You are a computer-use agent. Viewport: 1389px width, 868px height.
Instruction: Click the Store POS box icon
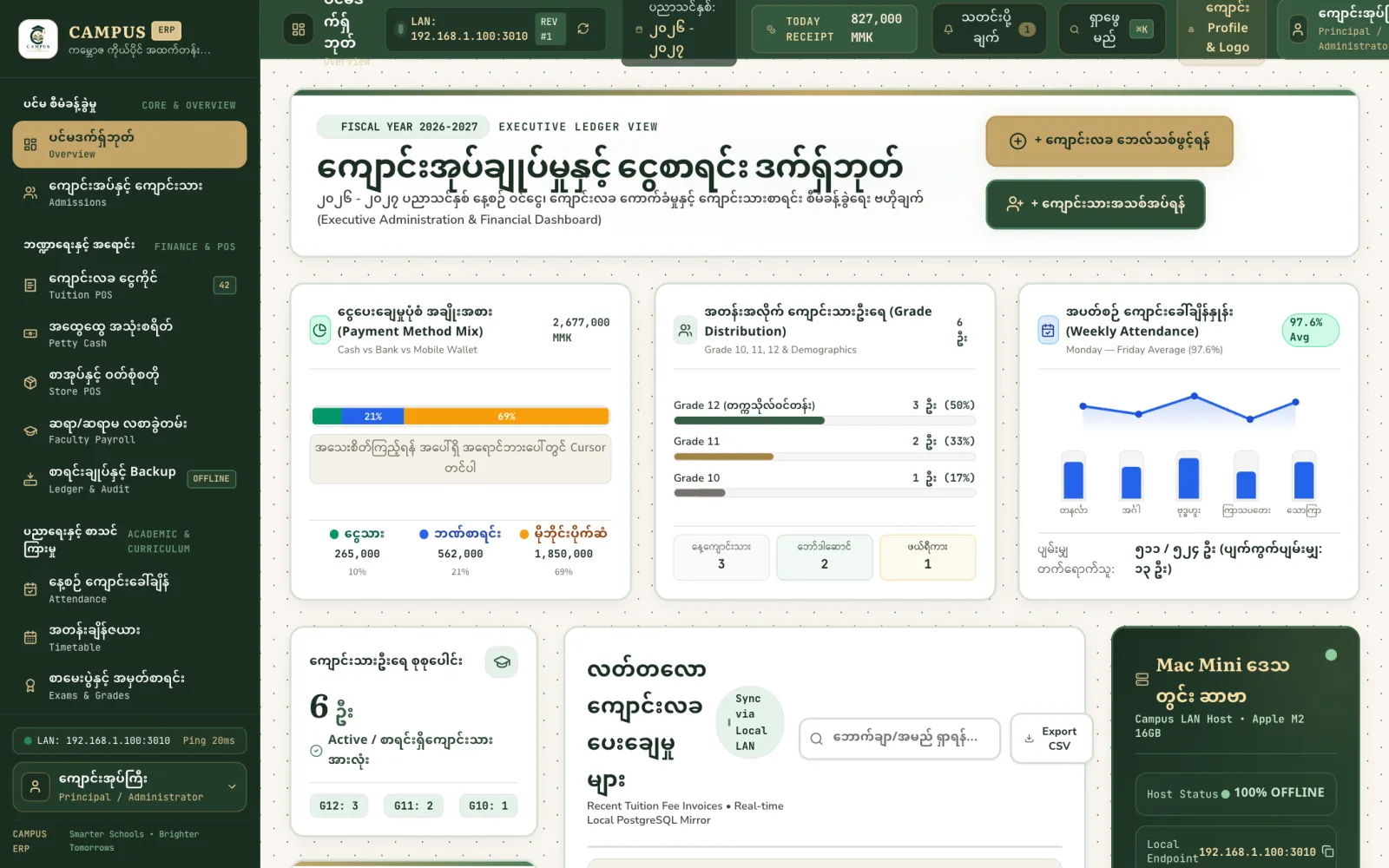(30, 383)
